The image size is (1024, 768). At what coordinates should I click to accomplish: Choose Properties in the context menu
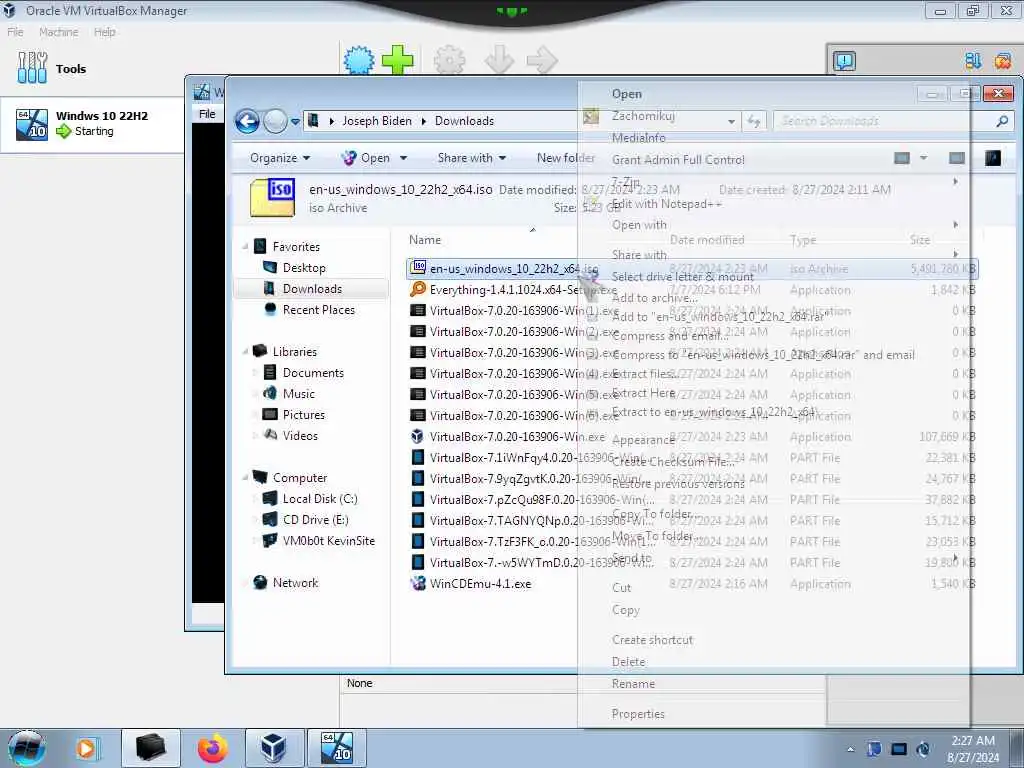point(638,714)
